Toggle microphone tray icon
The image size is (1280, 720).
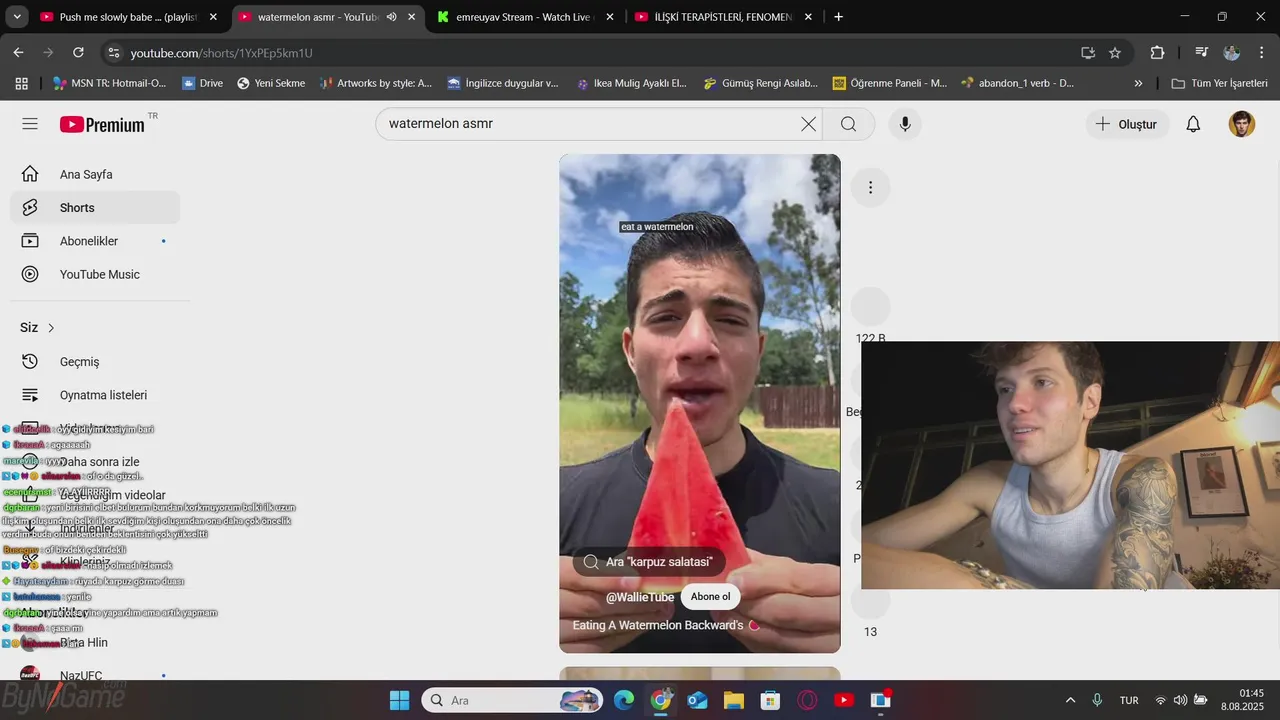coord(1097,700)
